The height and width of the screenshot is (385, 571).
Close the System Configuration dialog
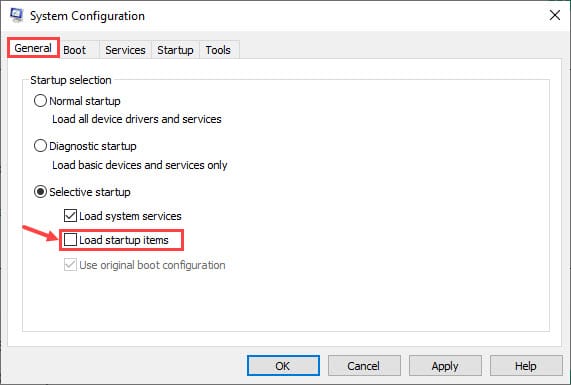coord(555,15)
